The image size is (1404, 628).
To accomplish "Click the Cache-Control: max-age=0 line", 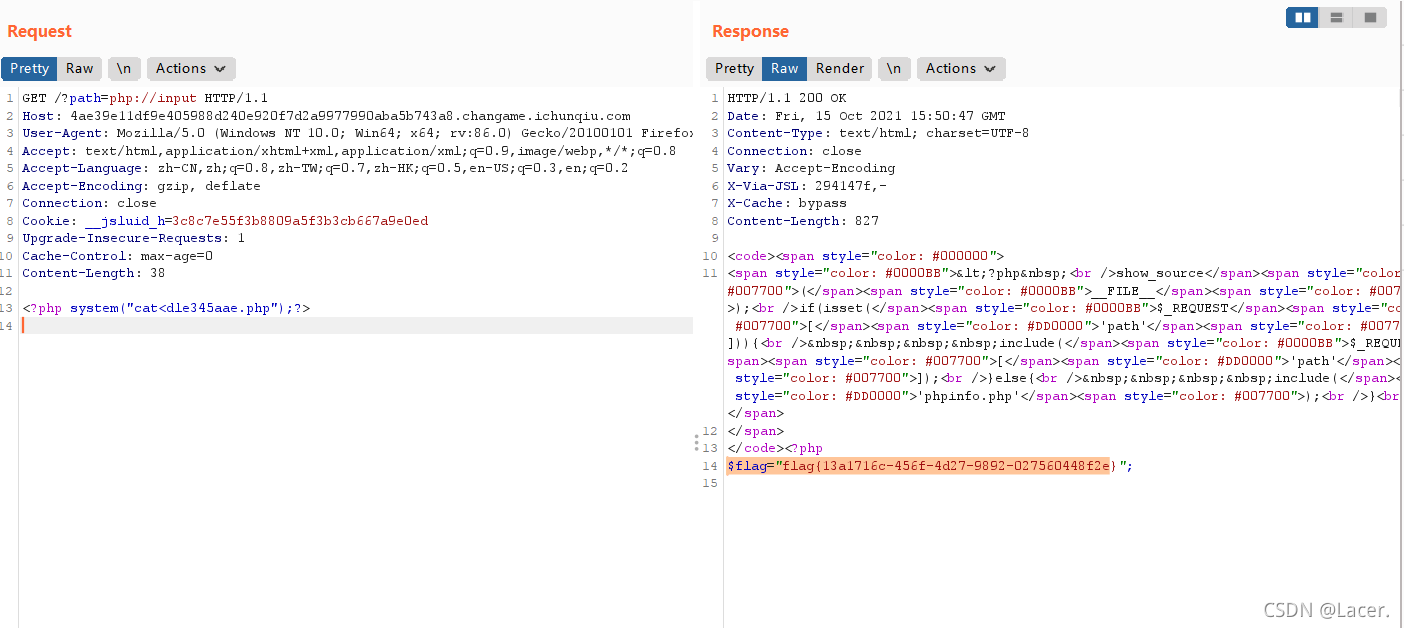I will click(117, 256).
